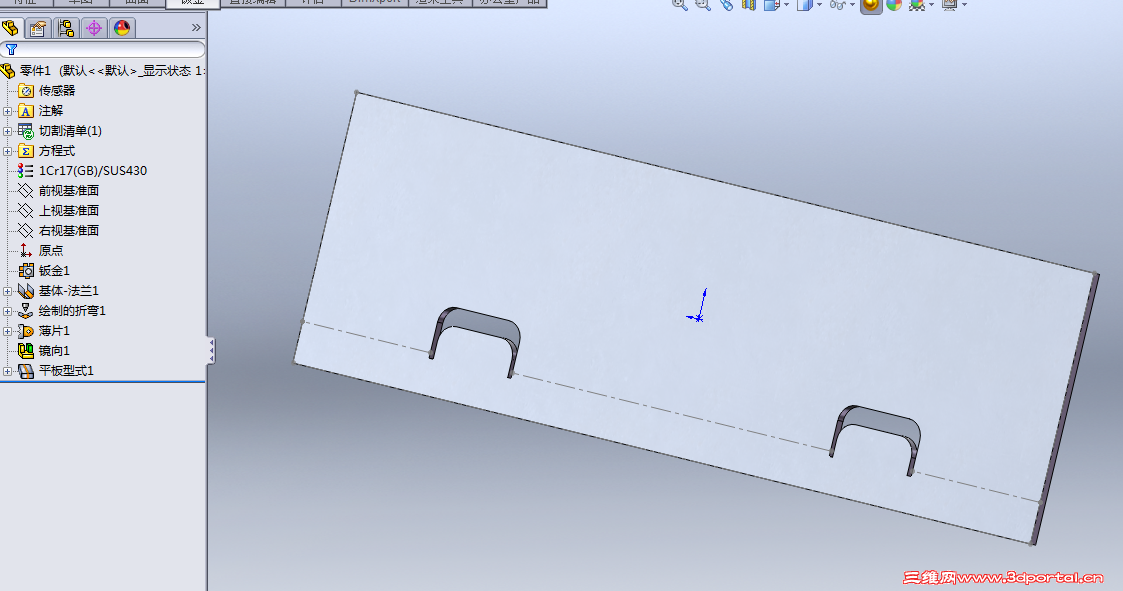Expand more manager tabs with » chevron
The image size is (1123, 591).
[x=196, y=28]
